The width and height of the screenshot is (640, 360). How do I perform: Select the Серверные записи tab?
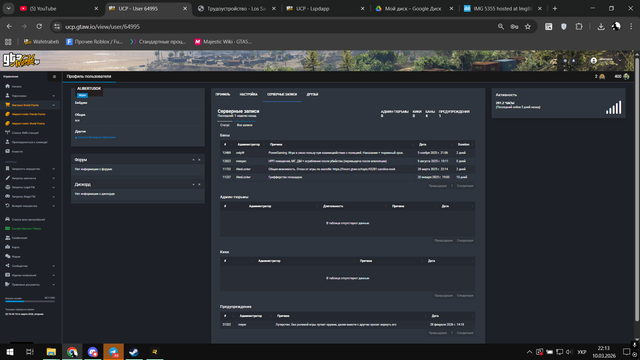click(x=282, y=94)
